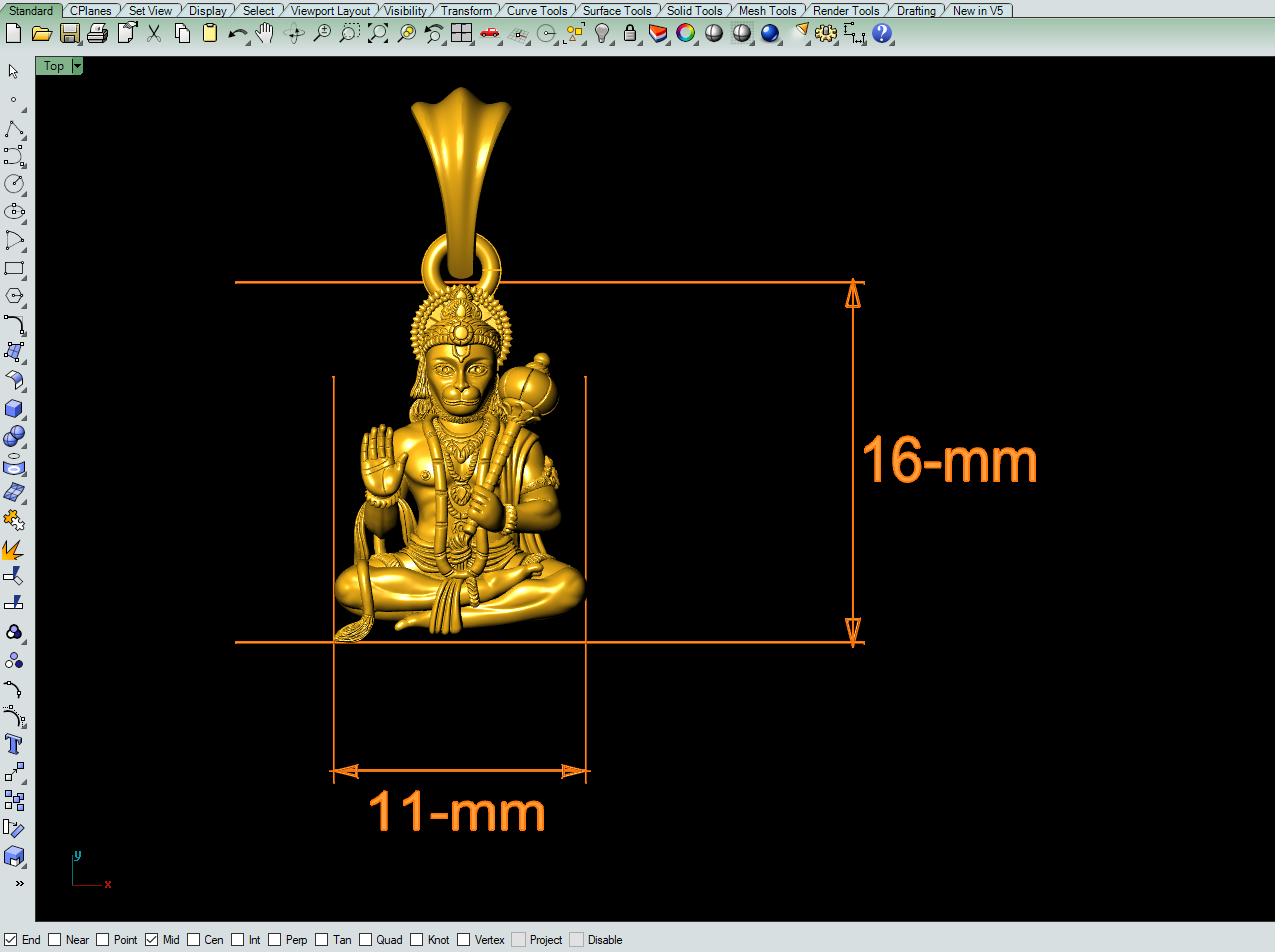
Task: Open the New in V5 tab
Action: coord(977,11)
